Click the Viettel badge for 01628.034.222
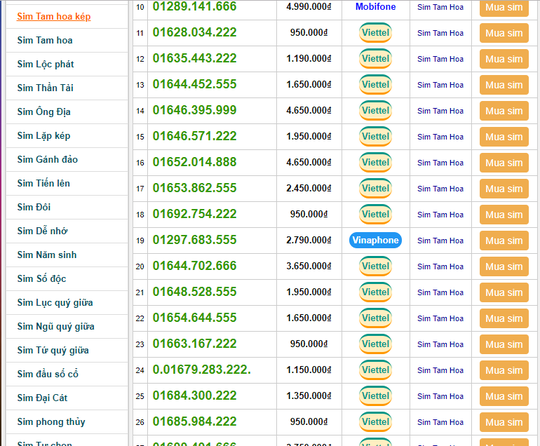The width and height of the screenshot is (540, 446). pos(375,33)
